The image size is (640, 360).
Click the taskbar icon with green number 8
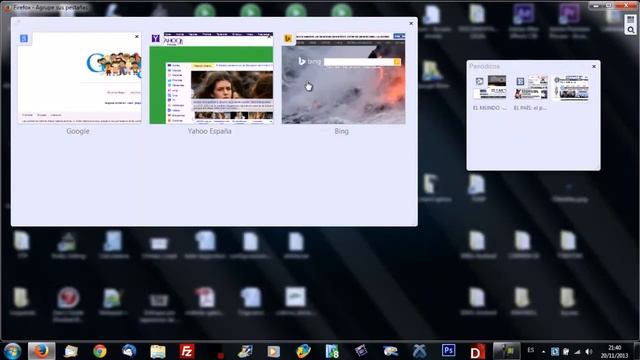click(x=332, y=351)
